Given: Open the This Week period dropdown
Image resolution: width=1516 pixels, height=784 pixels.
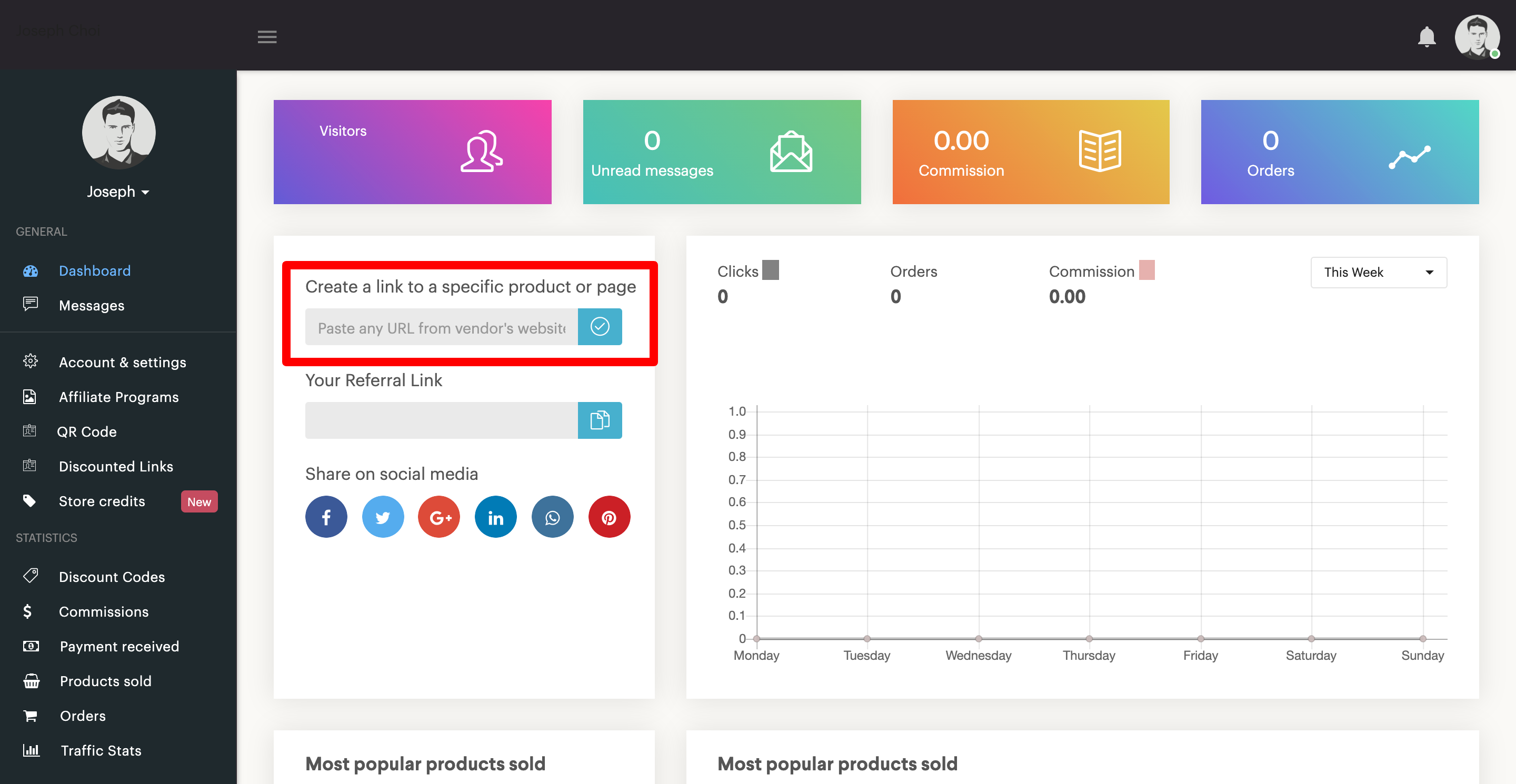Looking at the screenshot, I should tap(1378, 273).
